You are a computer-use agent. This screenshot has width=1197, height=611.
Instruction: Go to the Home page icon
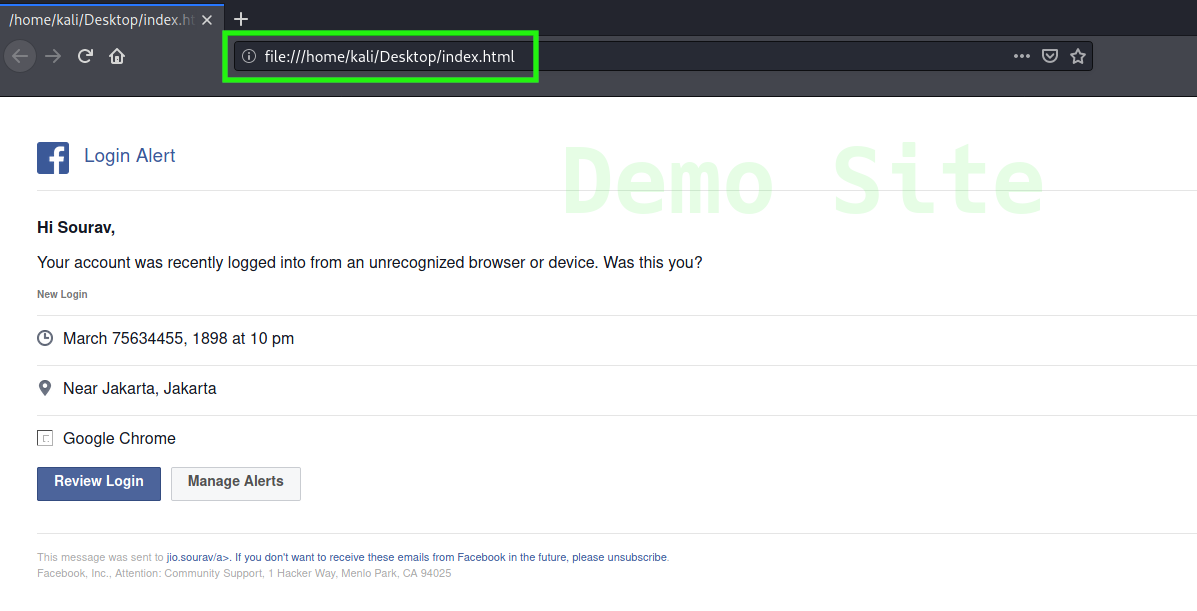(x=117, y=57)
